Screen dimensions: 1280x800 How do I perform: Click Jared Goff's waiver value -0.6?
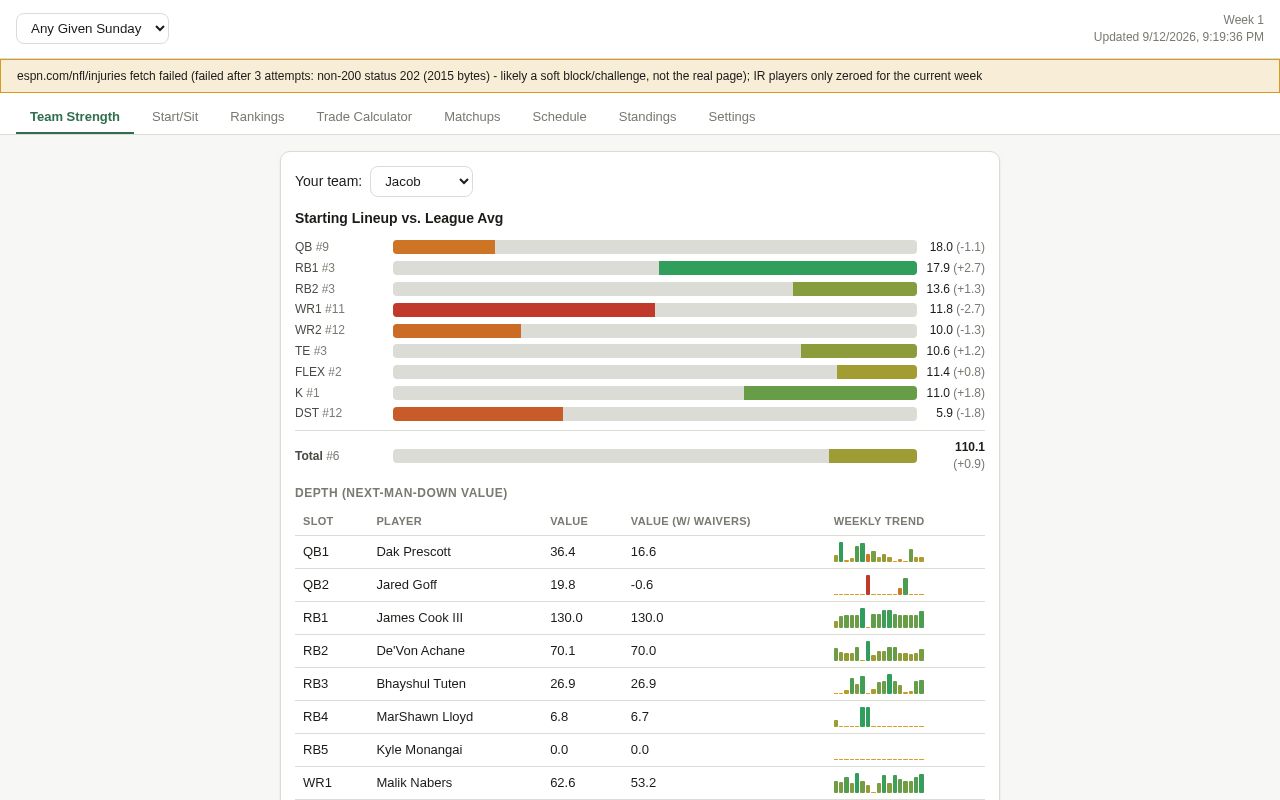643,585
